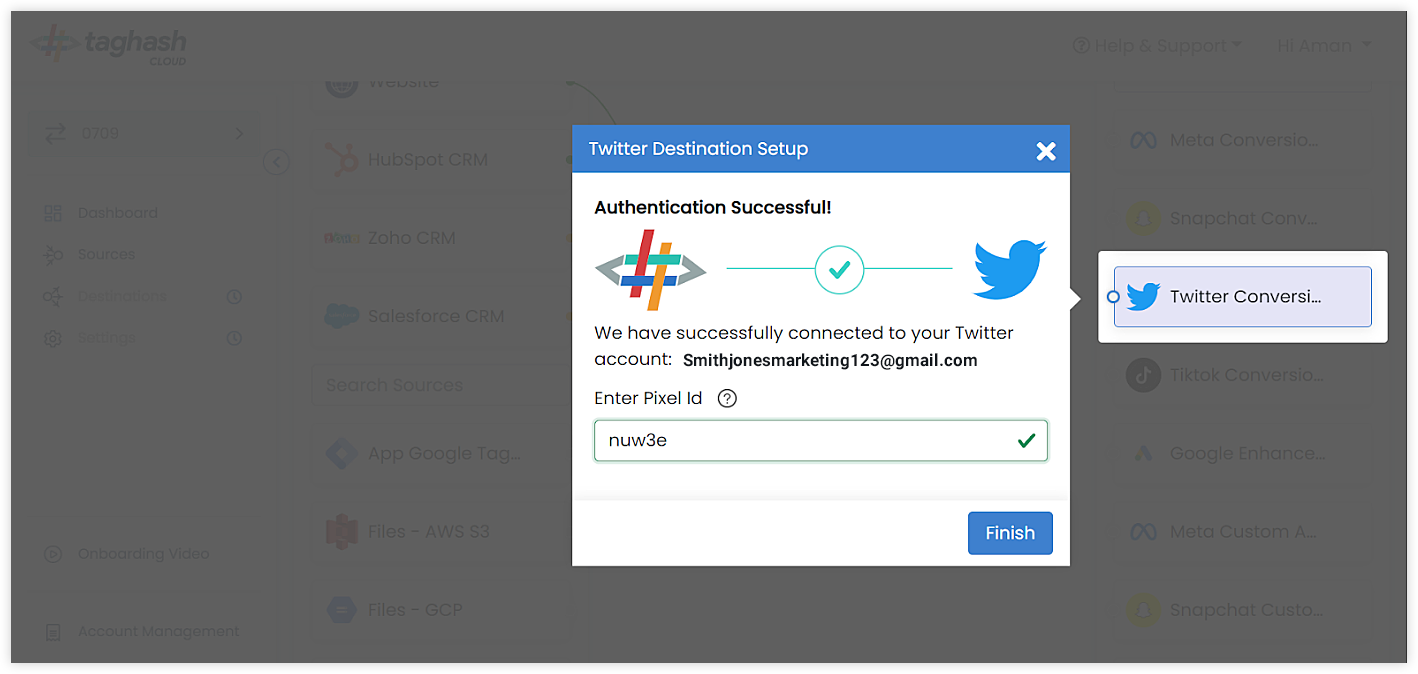Click the Finish button
Viewport: 1418px width, 674px height.
[1010, 533]
